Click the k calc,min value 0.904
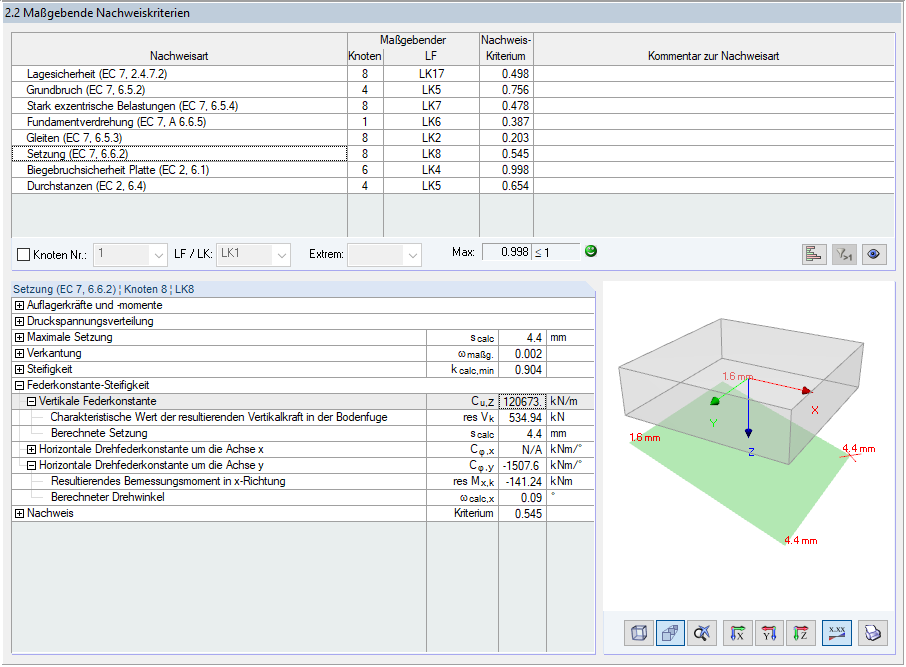The width and height of the screenshot is (906, 667). (522, 369)
